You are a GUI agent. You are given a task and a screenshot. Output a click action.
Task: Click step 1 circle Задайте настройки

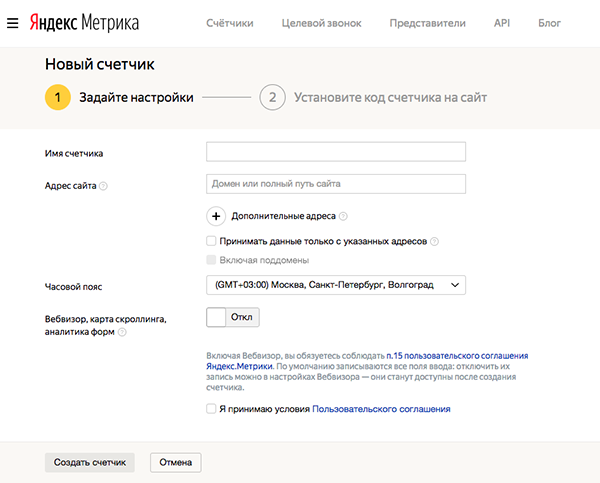[57, 97]
